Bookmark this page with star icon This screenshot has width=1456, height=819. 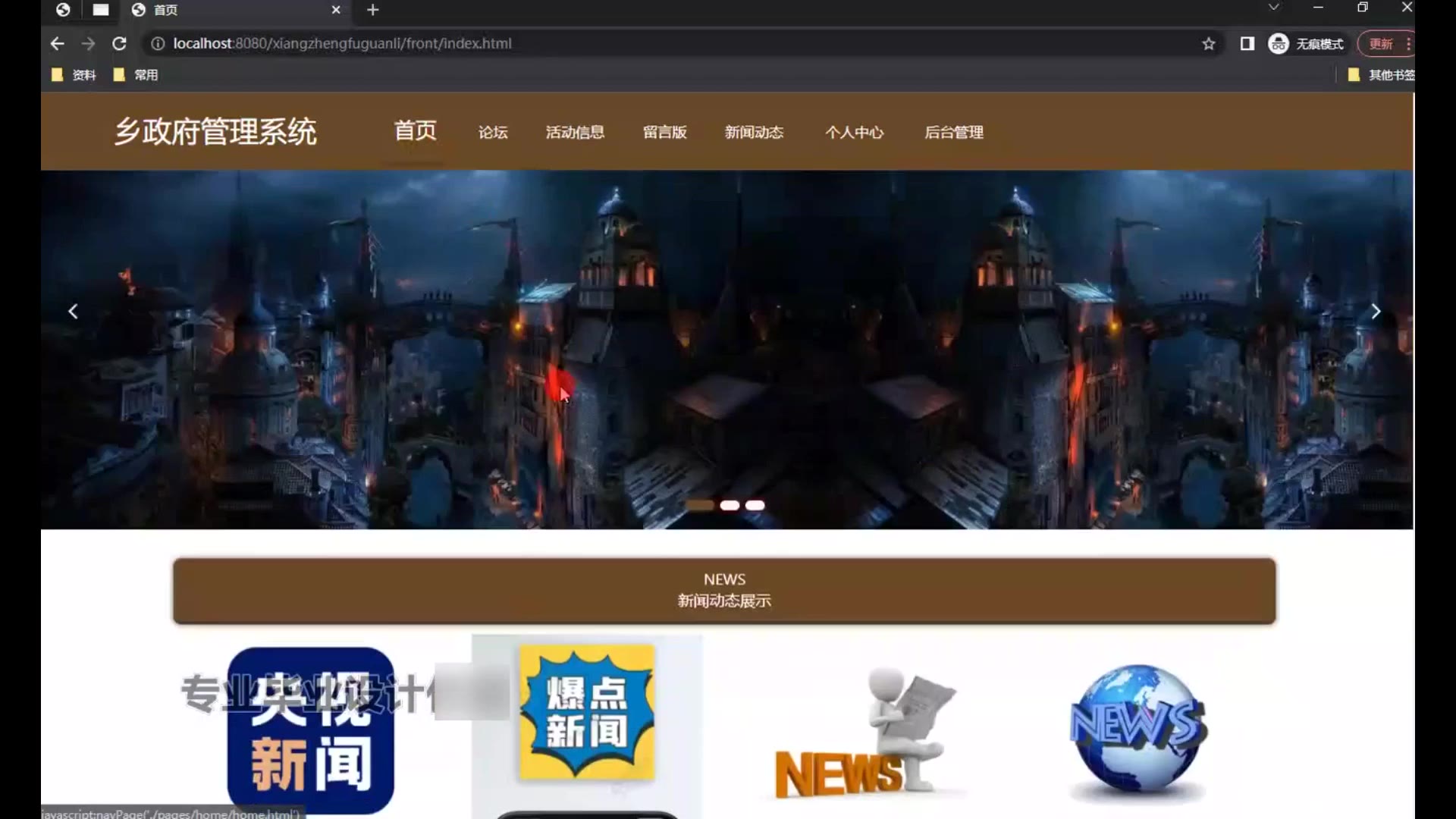coord(1209,44)
